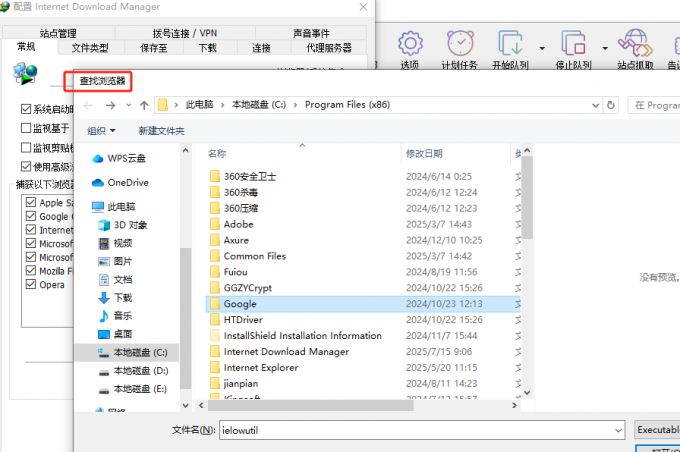Image resolution: width=680 pixels, height=452 pixels.
Task: Expand the address bar path dropdown
Action: pyautogui.click(x=595, y=105)
